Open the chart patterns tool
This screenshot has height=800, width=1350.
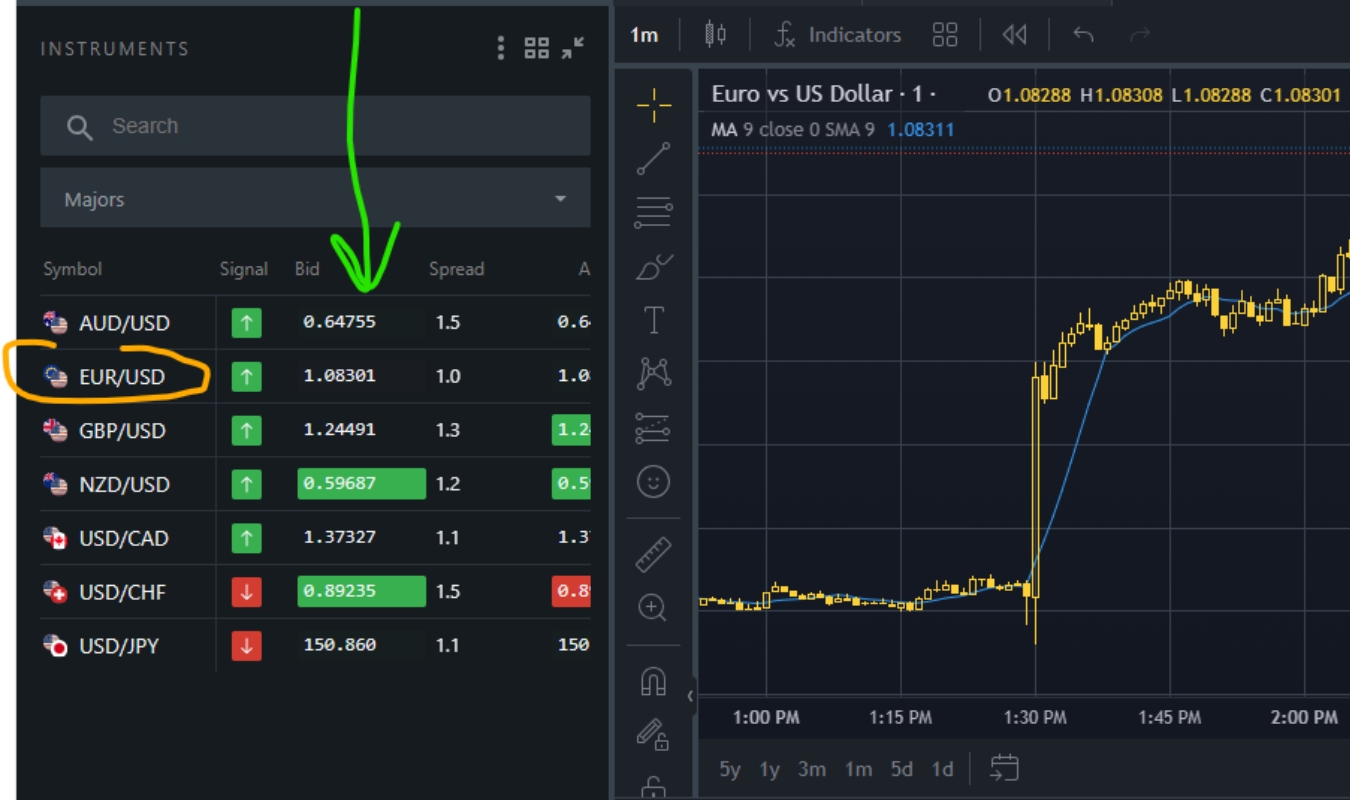654,374
